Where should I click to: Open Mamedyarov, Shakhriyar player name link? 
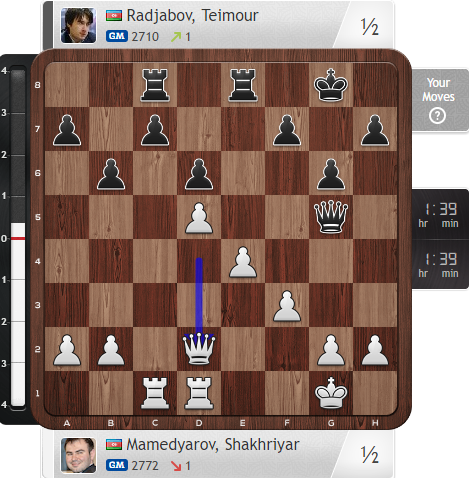coord(213,444)
